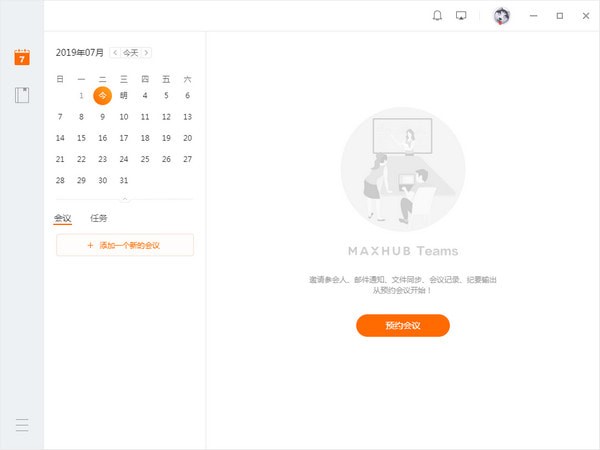Open the user avatar profile
The height and width of the screenshot is (450, 600).
[x=501, y=16]
